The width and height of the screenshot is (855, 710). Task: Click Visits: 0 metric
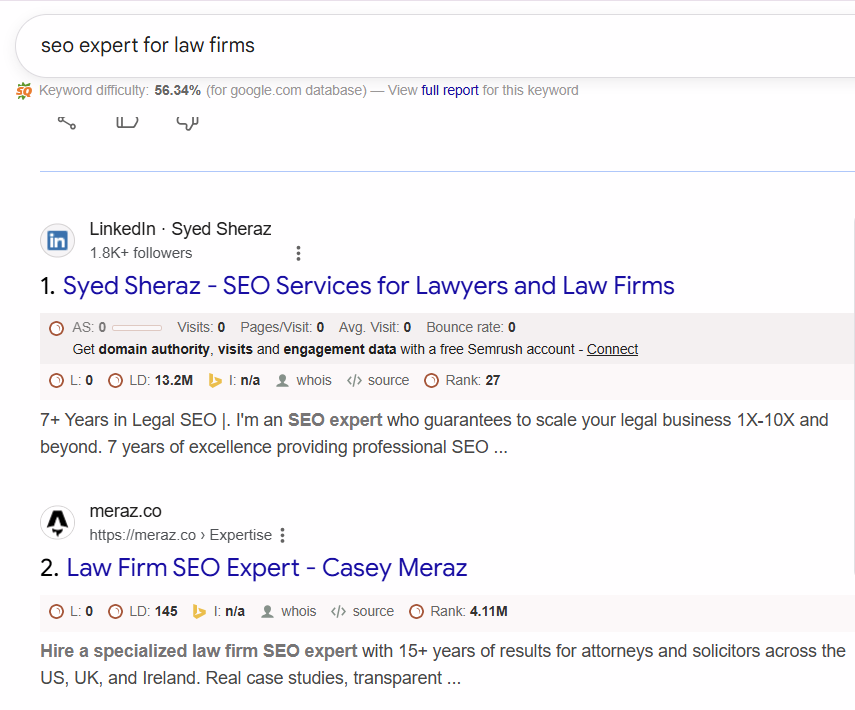(201, 327)
